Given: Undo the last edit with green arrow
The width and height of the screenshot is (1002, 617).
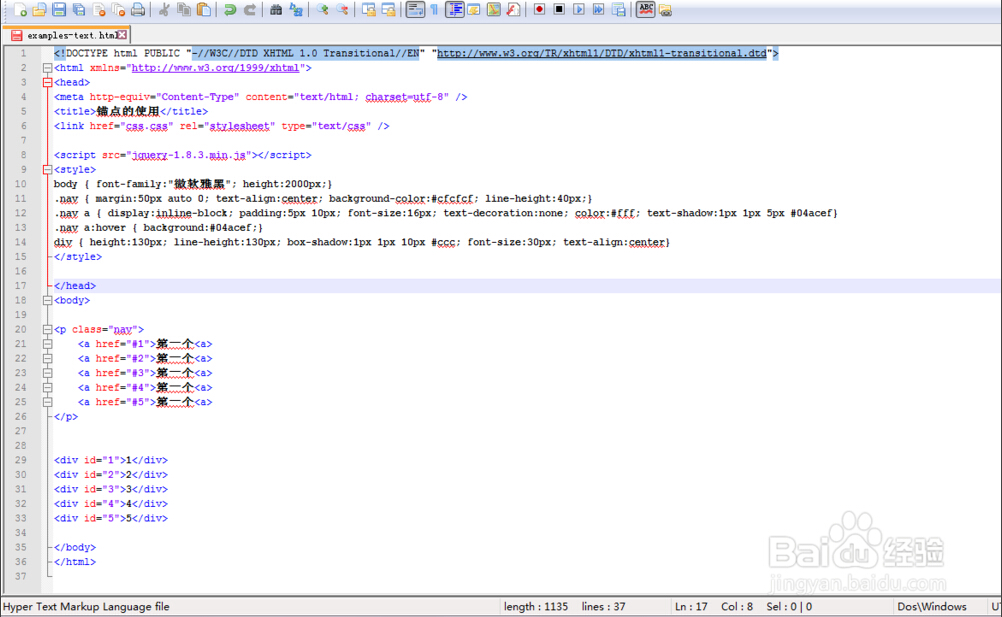Looking at the screenshot, I should [x=230, y=10].
